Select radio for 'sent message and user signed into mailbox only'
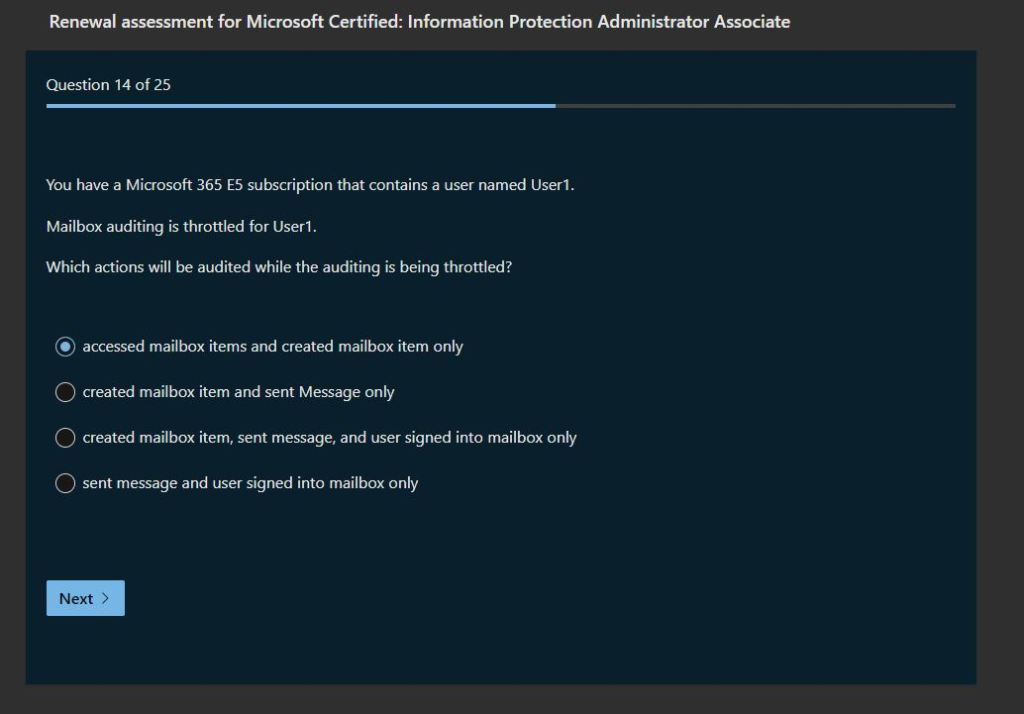 pos(65,484)
